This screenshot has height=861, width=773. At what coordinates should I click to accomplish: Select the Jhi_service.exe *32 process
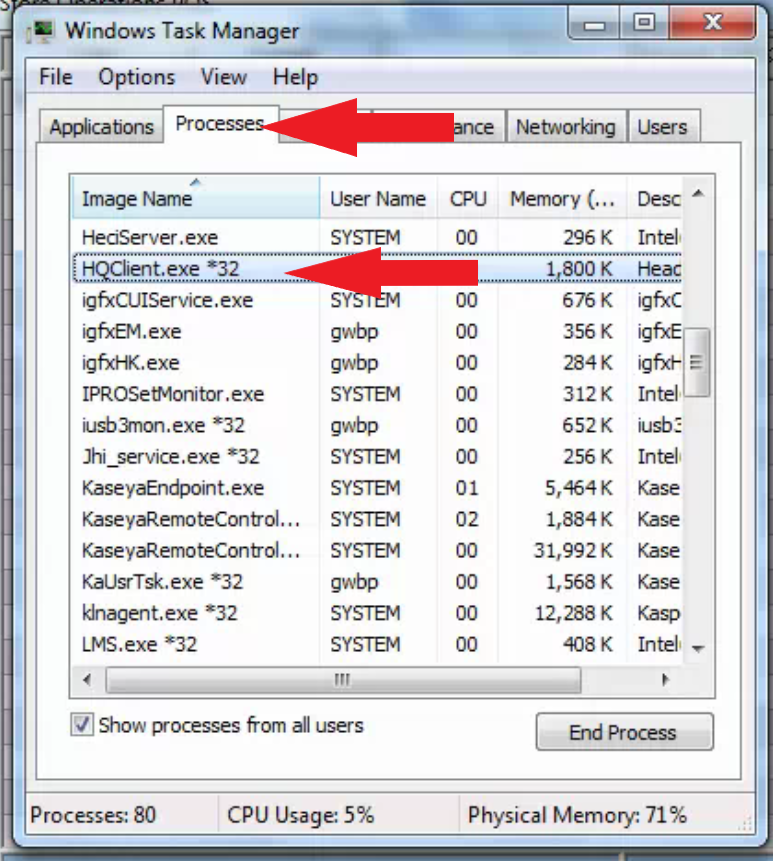pyautogui.click(x=377, y=456)
